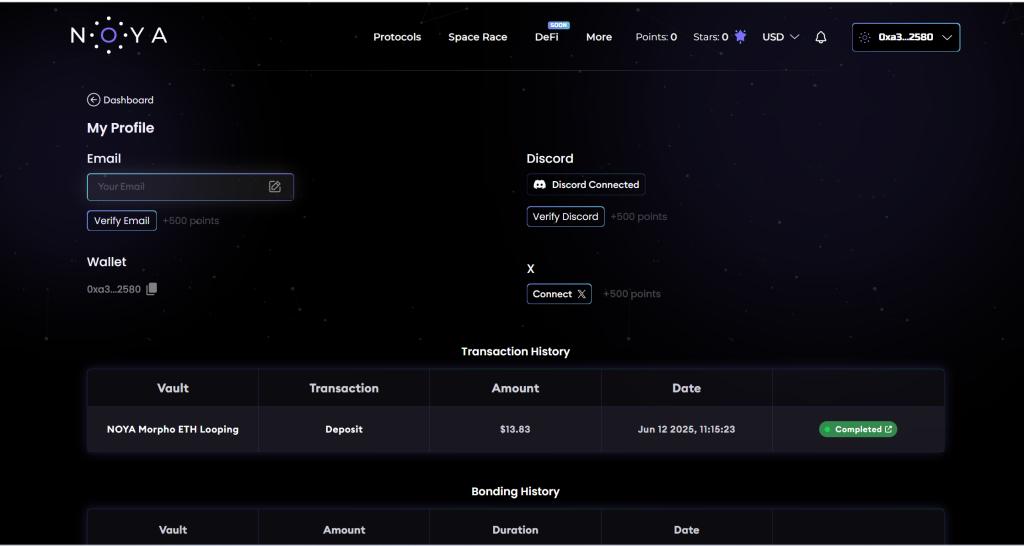1024x546 pixels.
Task: Focus the Your Email input field
Action: tap(190, 187)
